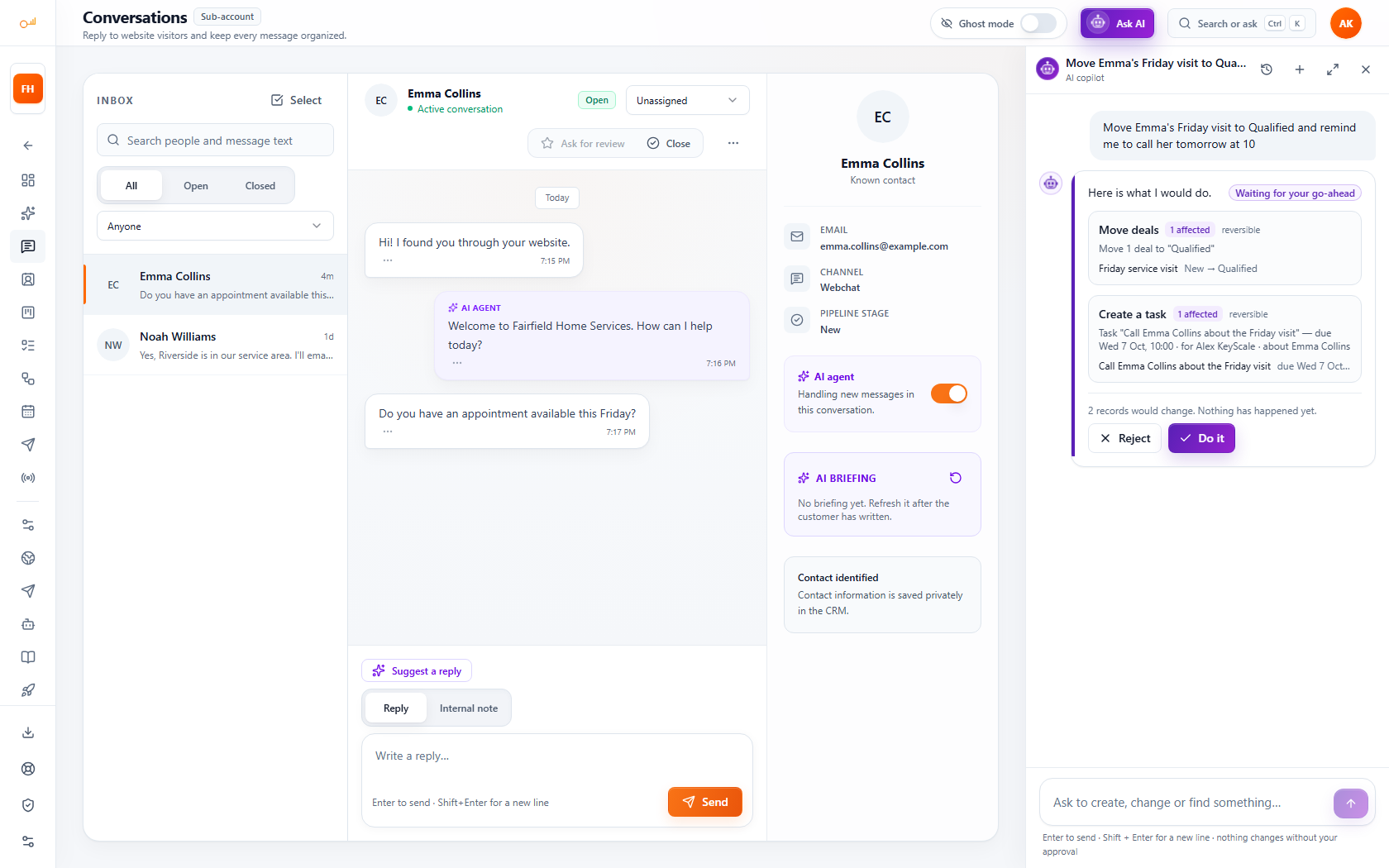Open the Anyone filter dropdown
This screenshot has height=868, width=1389.
tap(215, 226)
